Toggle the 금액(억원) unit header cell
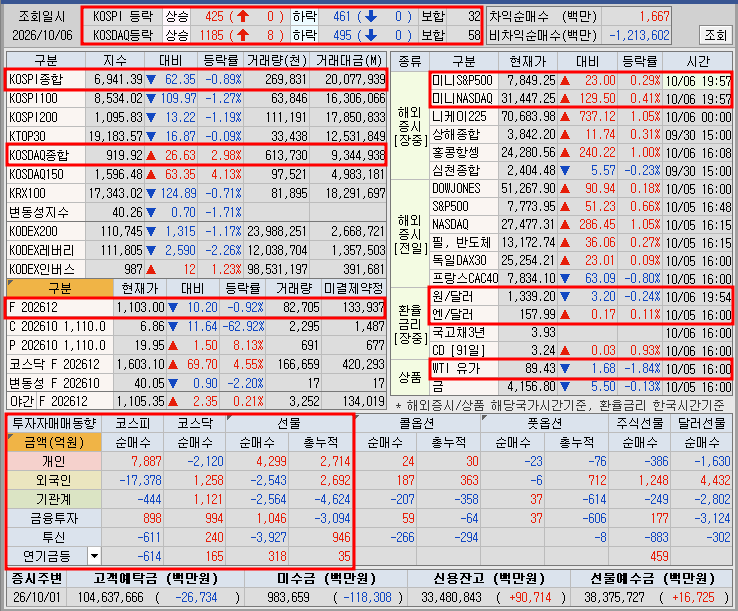This screenshot has width=738, height=611. pyautogui.click(x=54, y=442)
